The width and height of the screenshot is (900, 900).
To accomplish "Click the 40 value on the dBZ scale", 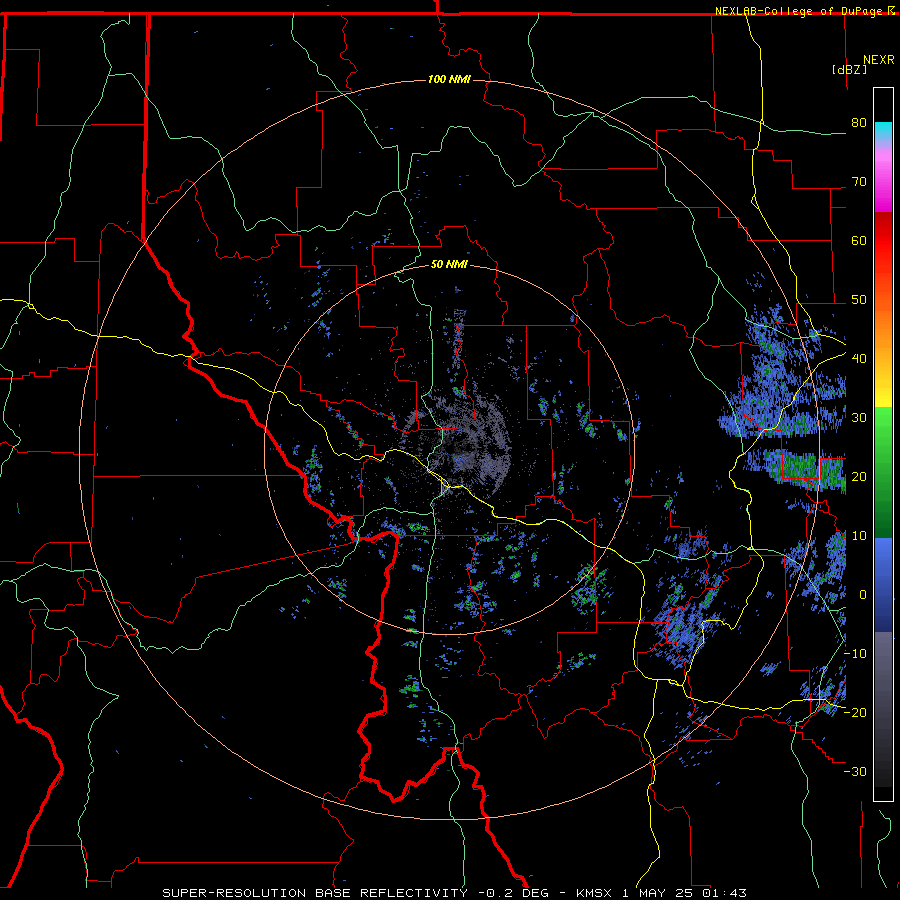I will (859, 359).
